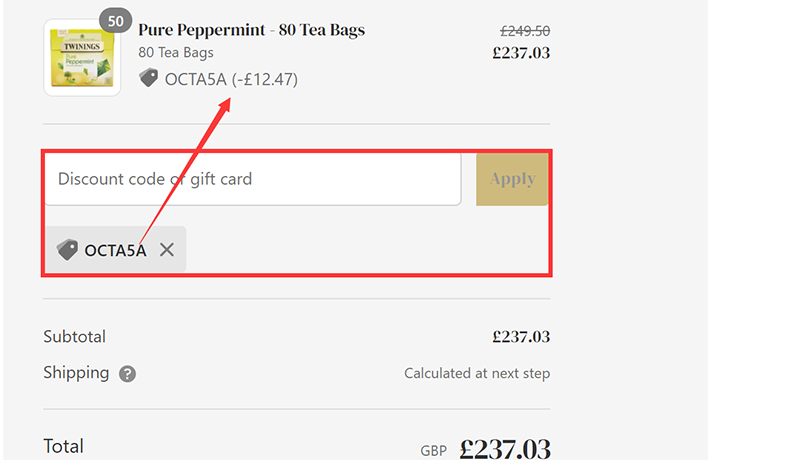Click the Total amount £237.03
800x460 pixels.
pyautogui.click(x=505, y=449)
